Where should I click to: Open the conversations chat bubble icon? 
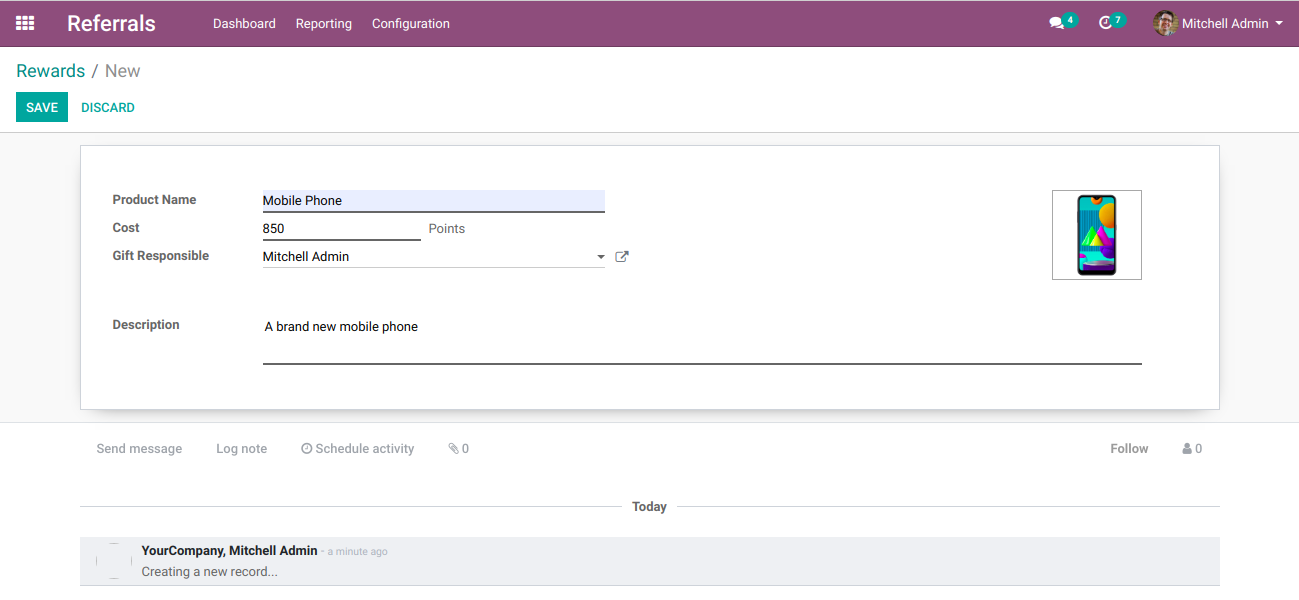(1056, 23)
